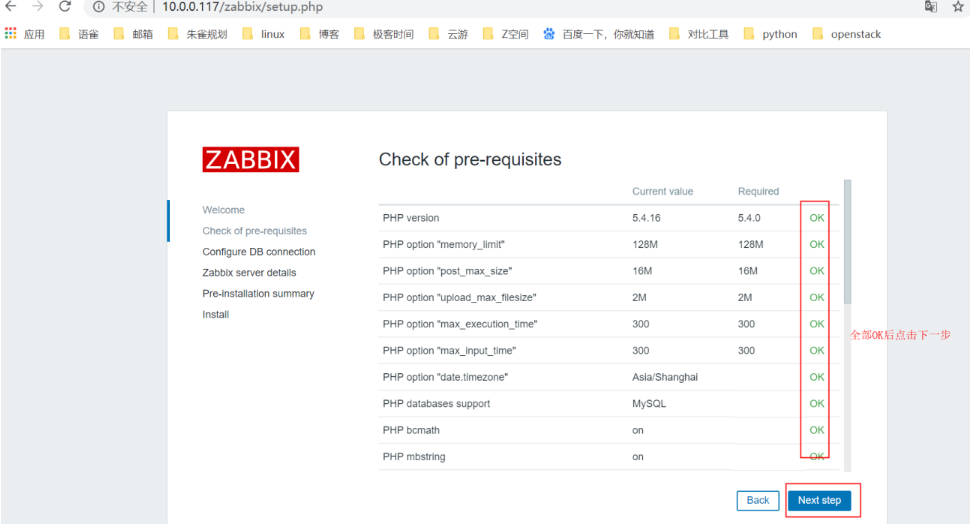970x524 pixels.
Task: Click the MySQL database value
Action: click(x=649, y=403)
